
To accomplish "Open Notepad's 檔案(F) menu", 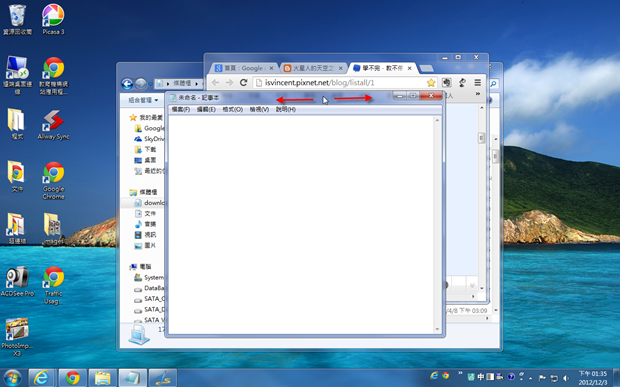I will (181, 109).
